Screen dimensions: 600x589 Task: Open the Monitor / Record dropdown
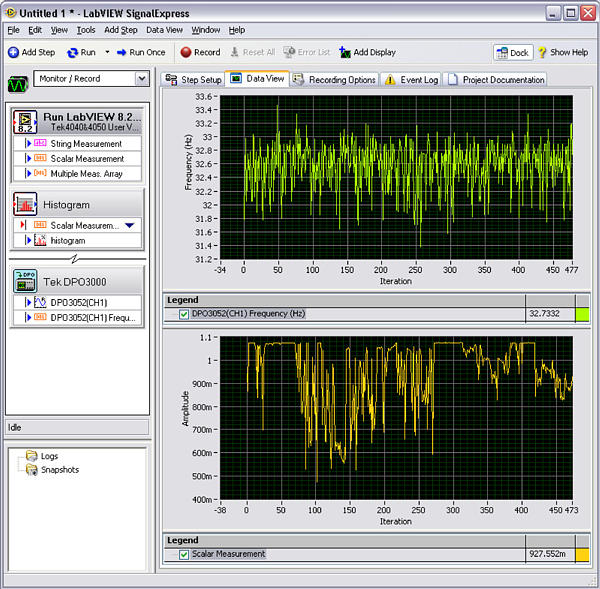141,78
